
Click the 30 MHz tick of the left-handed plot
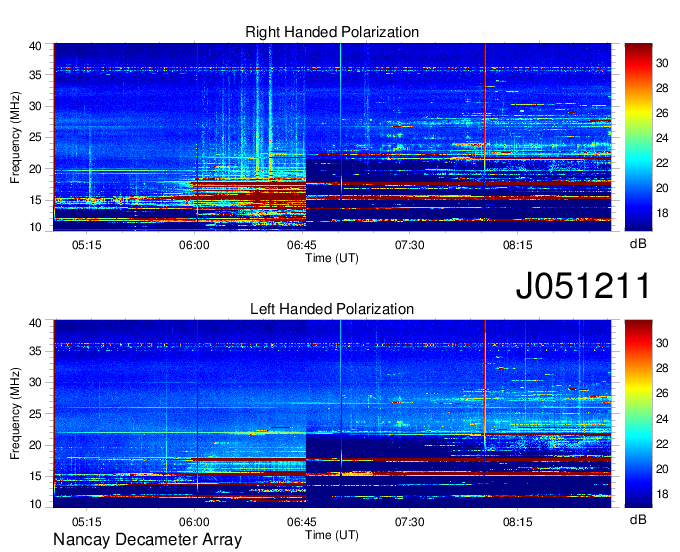tap(35, 382)
